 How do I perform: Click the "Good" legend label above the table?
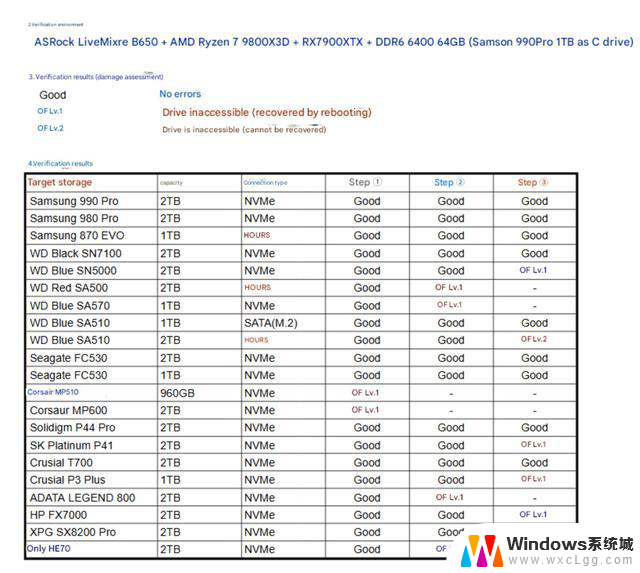coord(53,95)
